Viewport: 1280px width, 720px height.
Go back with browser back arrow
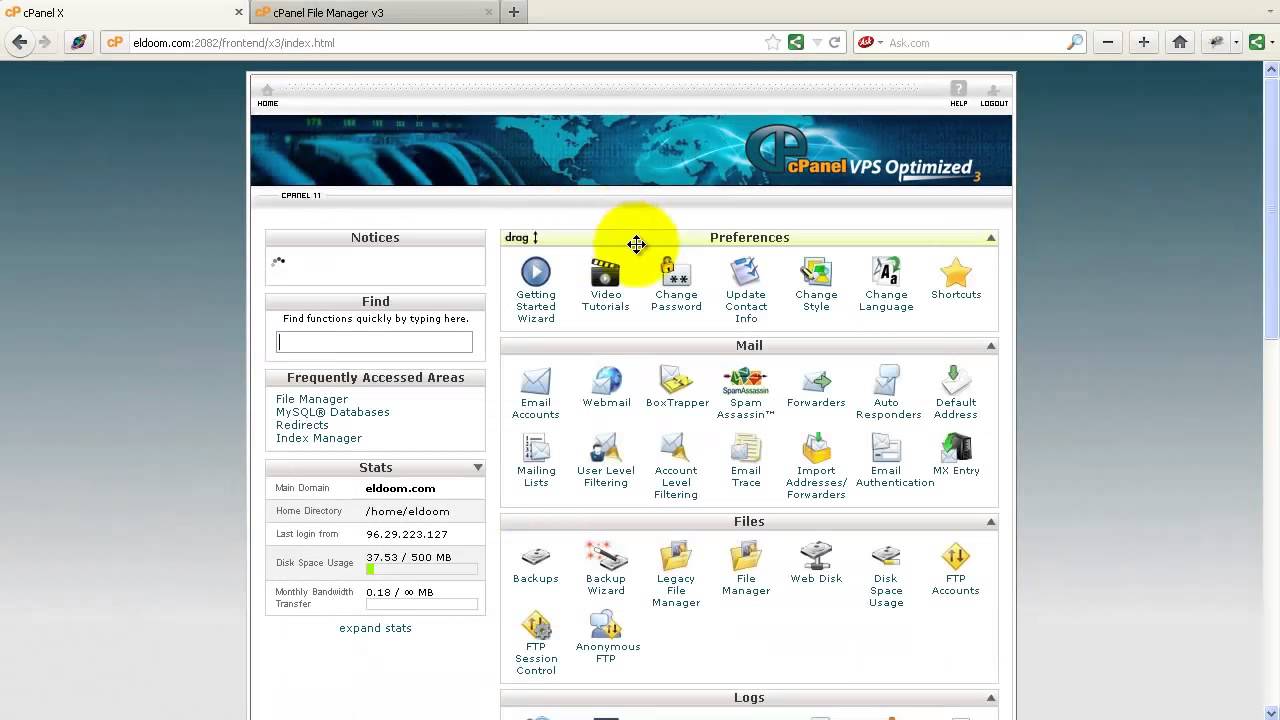19,42
